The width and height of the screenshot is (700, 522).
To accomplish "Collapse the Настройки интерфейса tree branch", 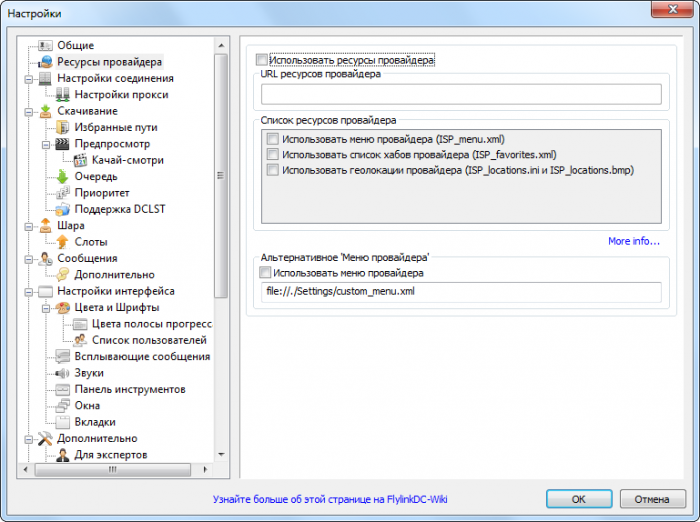I will 29,291.
